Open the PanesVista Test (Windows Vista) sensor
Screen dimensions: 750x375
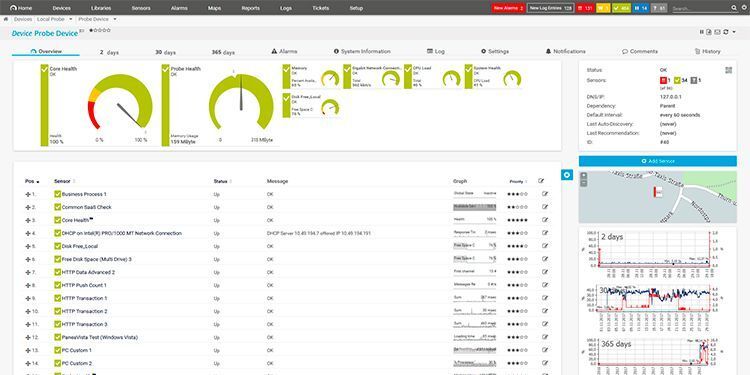100,337
